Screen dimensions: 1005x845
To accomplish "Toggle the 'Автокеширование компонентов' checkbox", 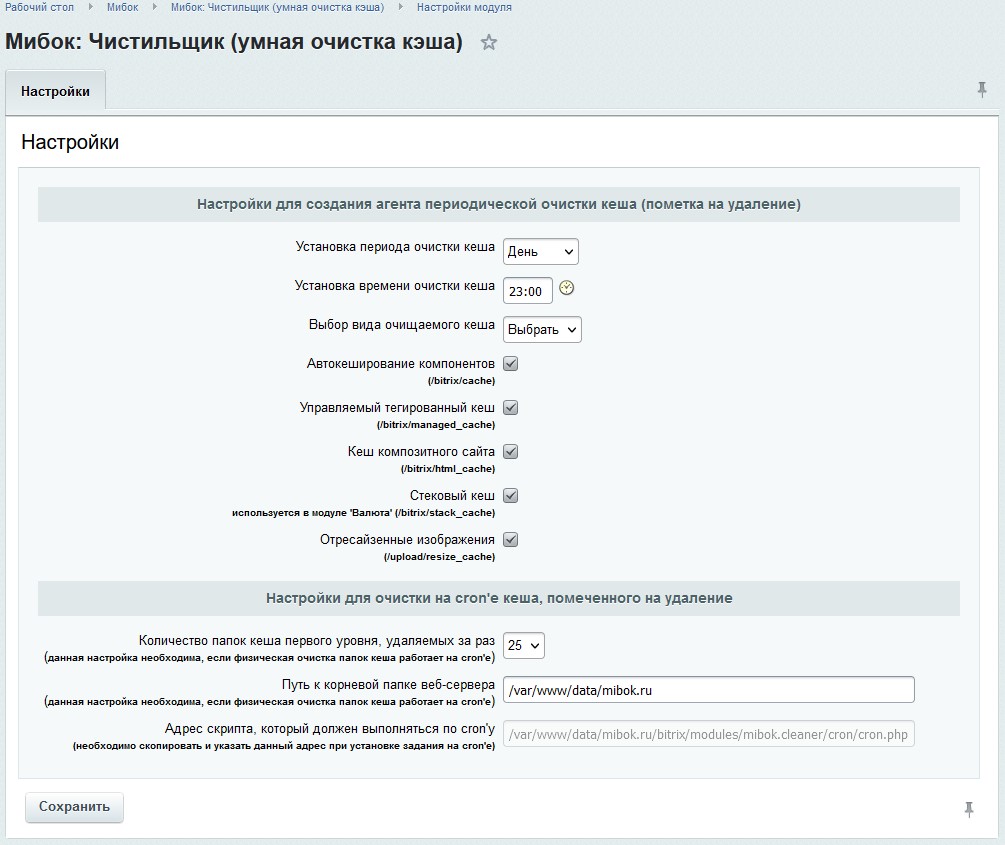I will (x=510, y=364).
